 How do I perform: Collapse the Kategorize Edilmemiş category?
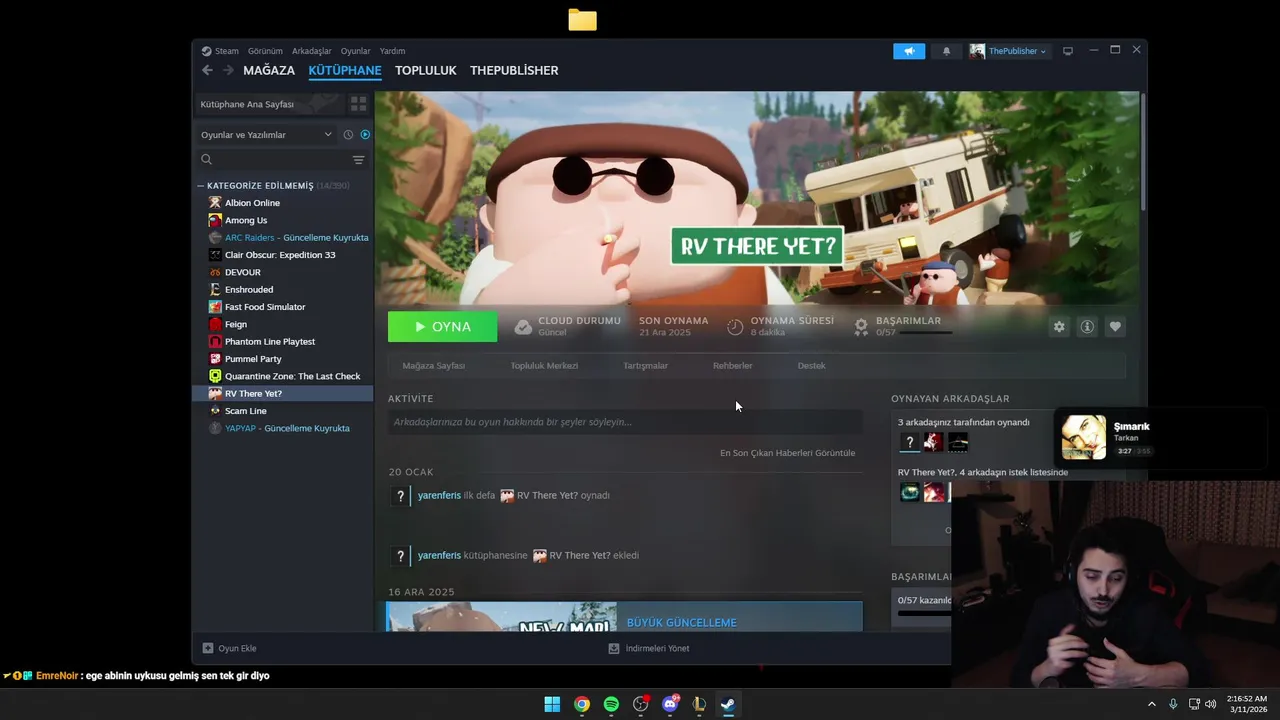(200, 186)
